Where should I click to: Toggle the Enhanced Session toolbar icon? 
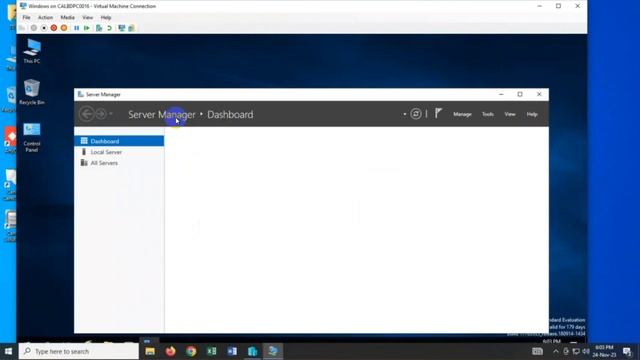click(x=122, y=28)
